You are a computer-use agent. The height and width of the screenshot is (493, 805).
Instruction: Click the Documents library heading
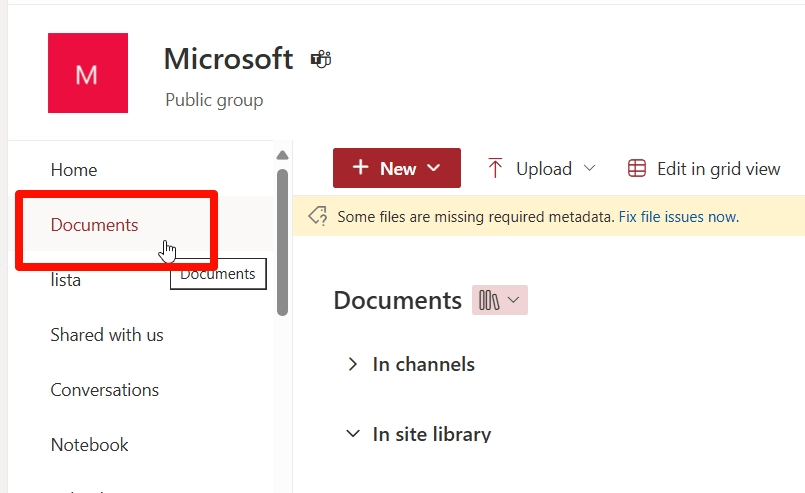click(x=397, y=300)
